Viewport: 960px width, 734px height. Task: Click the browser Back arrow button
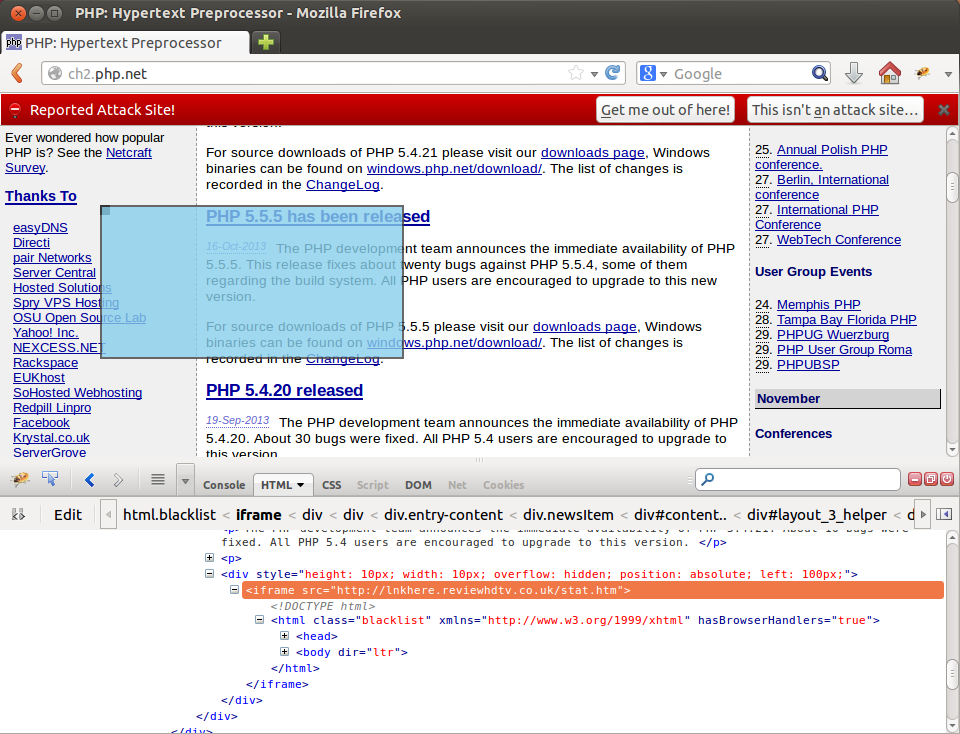click(x=17, y=73)
